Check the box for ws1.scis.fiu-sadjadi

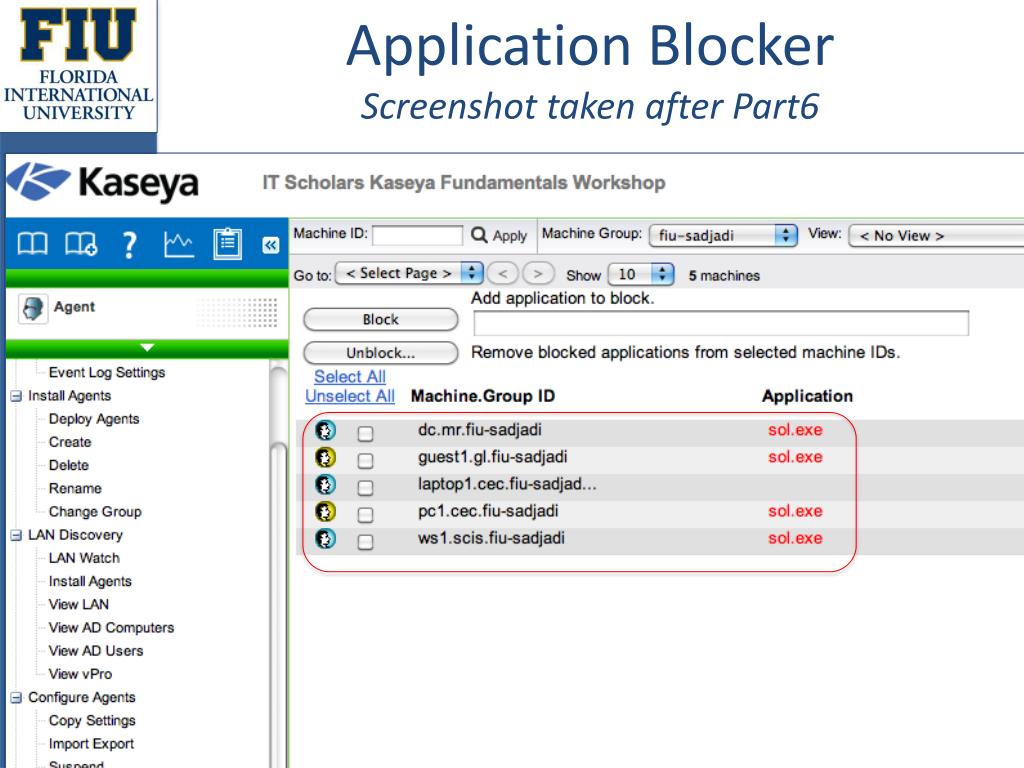(366, 542)
